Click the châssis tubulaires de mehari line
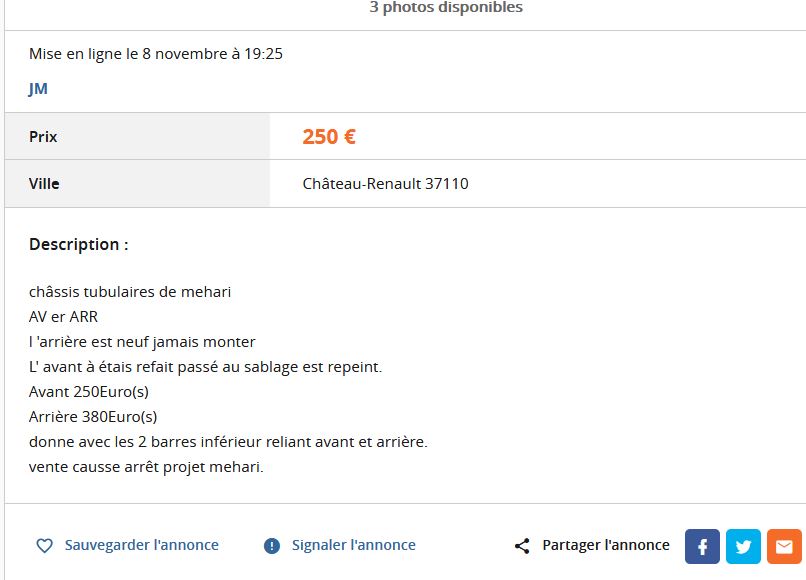 coord(130,292)
